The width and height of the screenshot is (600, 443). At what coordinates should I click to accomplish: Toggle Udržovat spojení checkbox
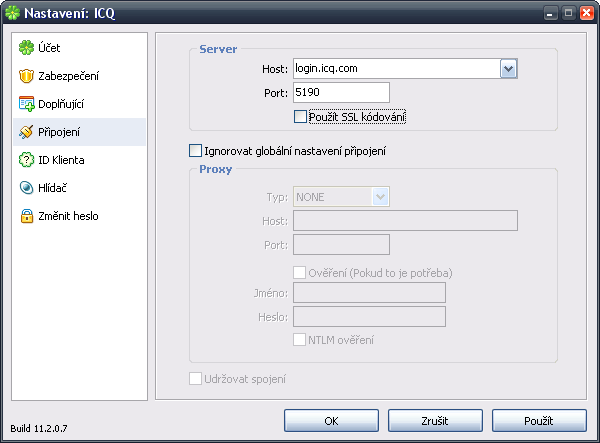point(196,379)
